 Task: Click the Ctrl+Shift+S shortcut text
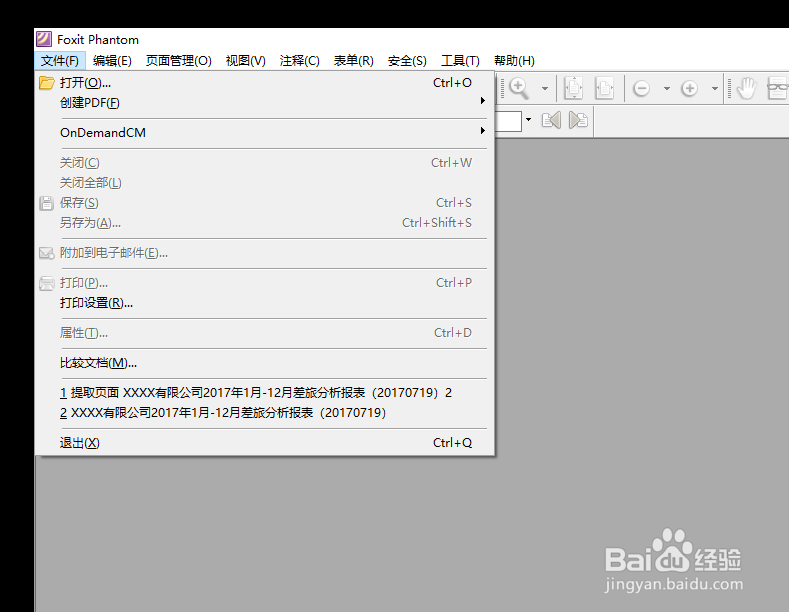(x=437, y=222)
